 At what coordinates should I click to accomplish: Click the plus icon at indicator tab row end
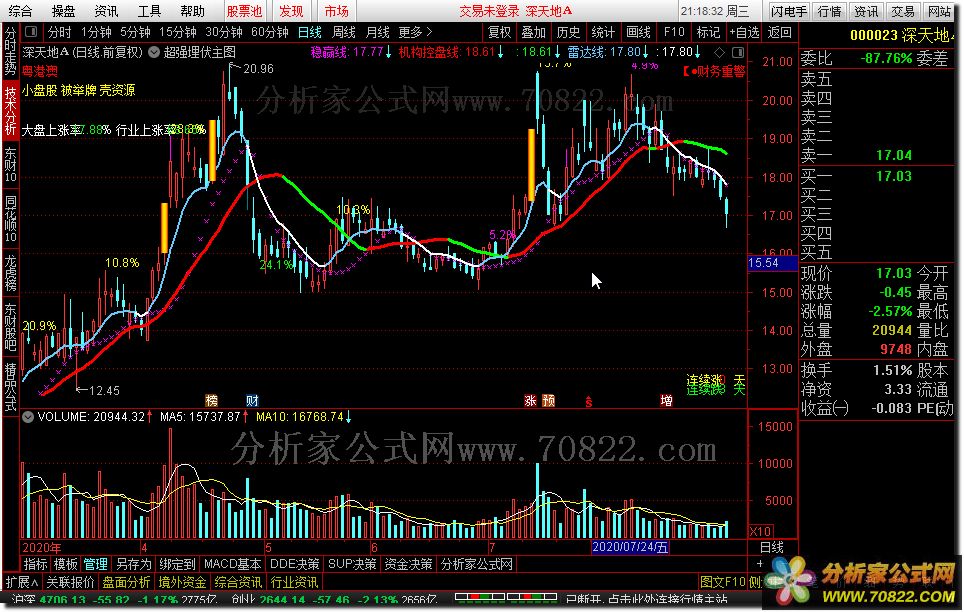(759, 563)
